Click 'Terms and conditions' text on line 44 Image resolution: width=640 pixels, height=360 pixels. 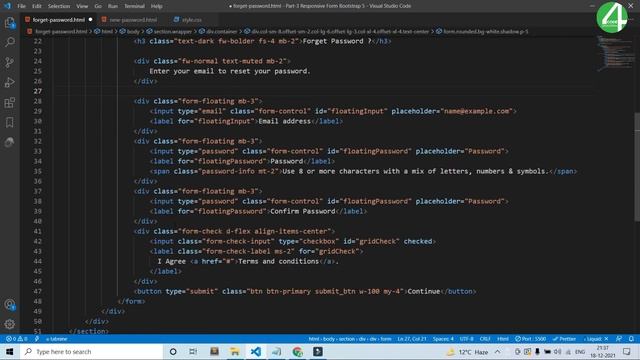coord(279,261)
